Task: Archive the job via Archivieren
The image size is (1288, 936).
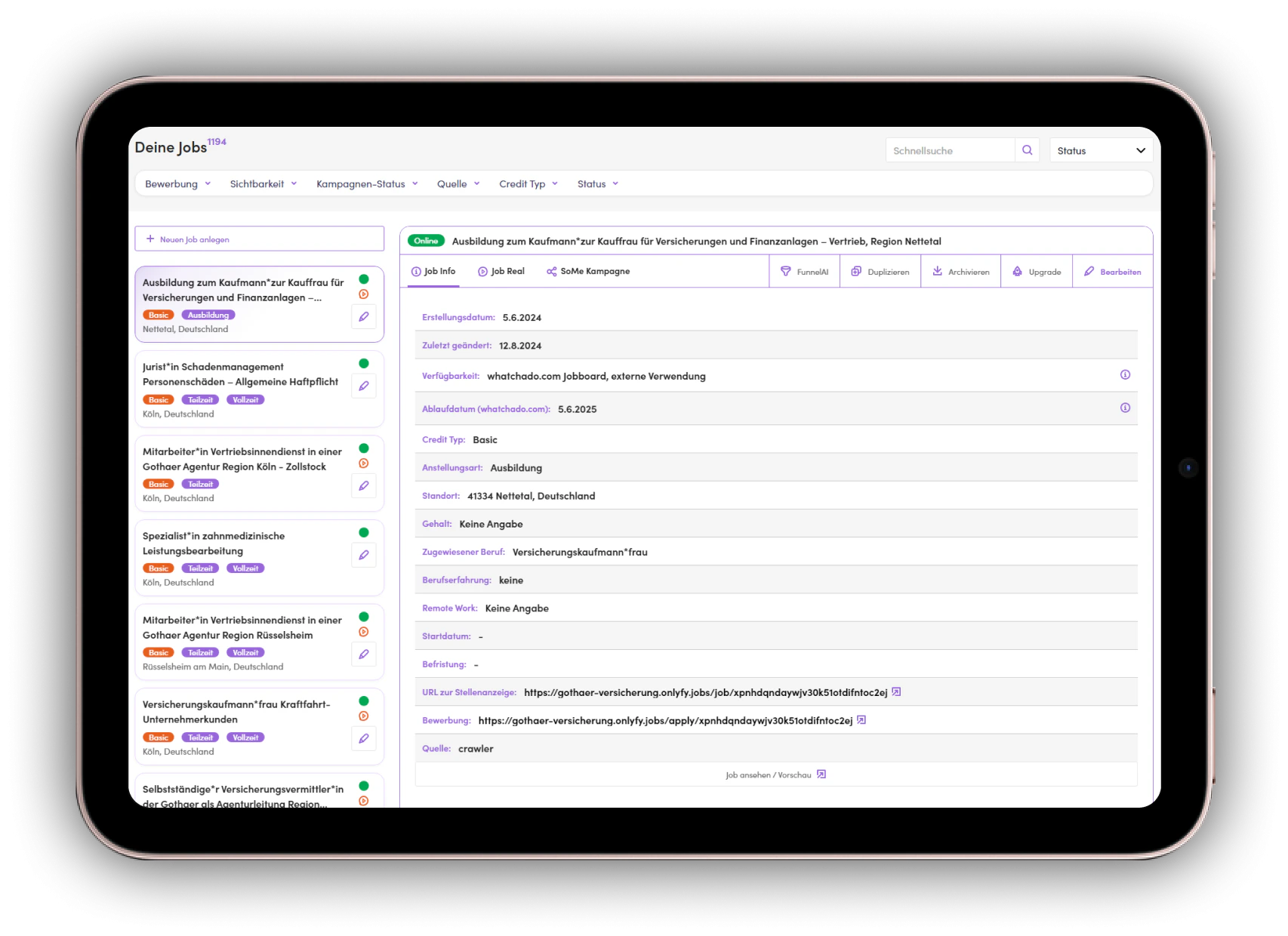Action: tap(960, 272)
